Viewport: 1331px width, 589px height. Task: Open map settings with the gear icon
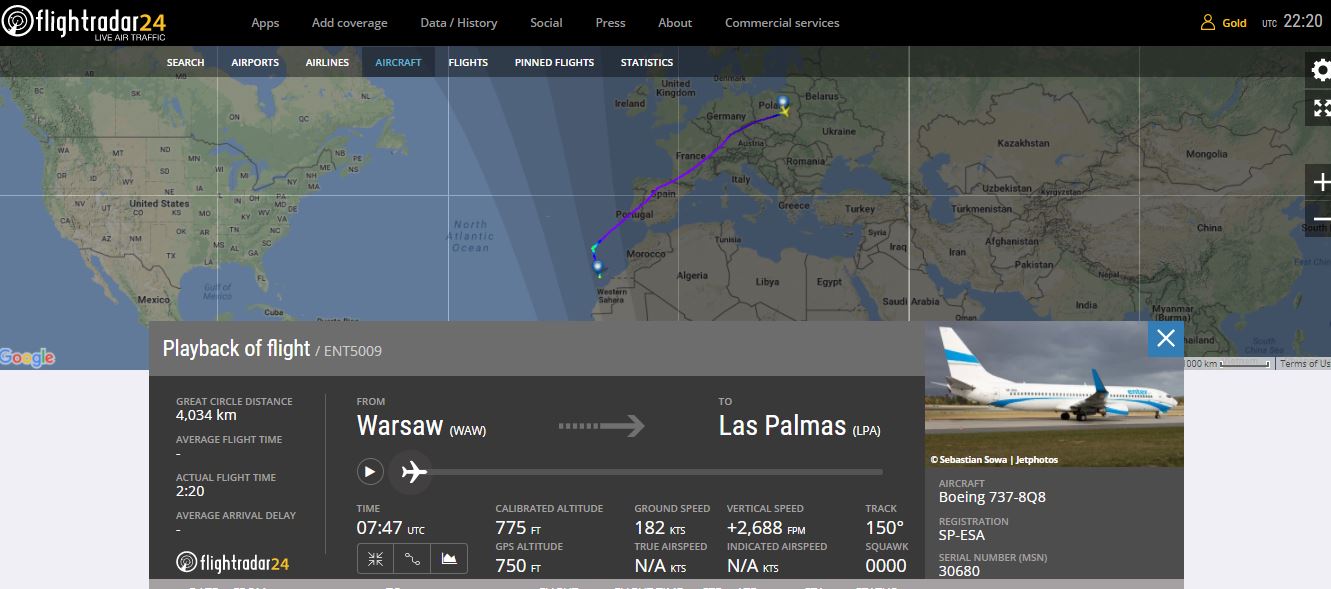[1320, 70]
